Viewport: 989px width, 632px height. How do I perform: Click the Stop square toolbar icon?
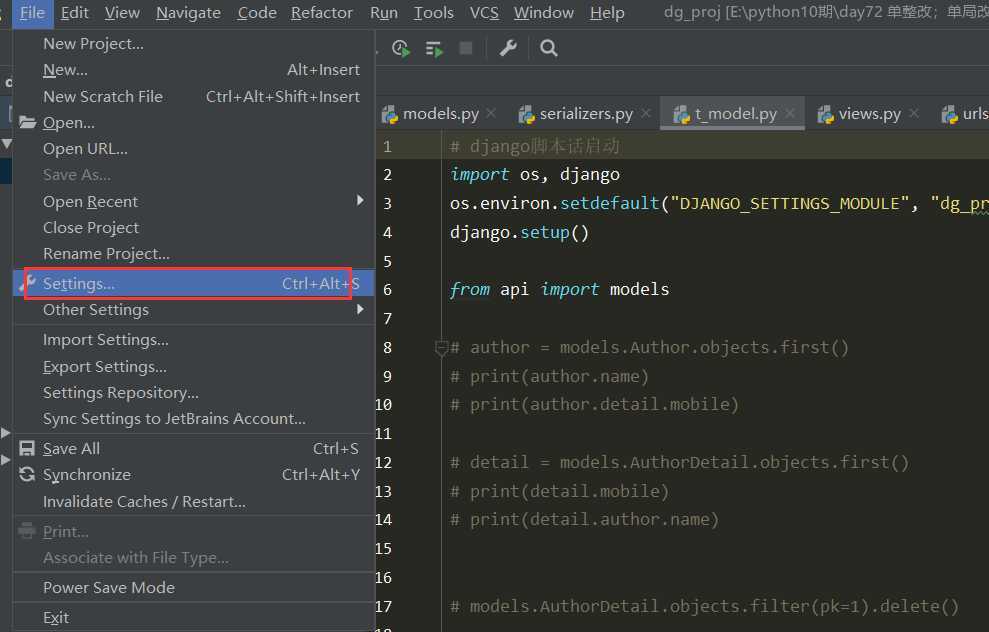click(x=466, y=48)
